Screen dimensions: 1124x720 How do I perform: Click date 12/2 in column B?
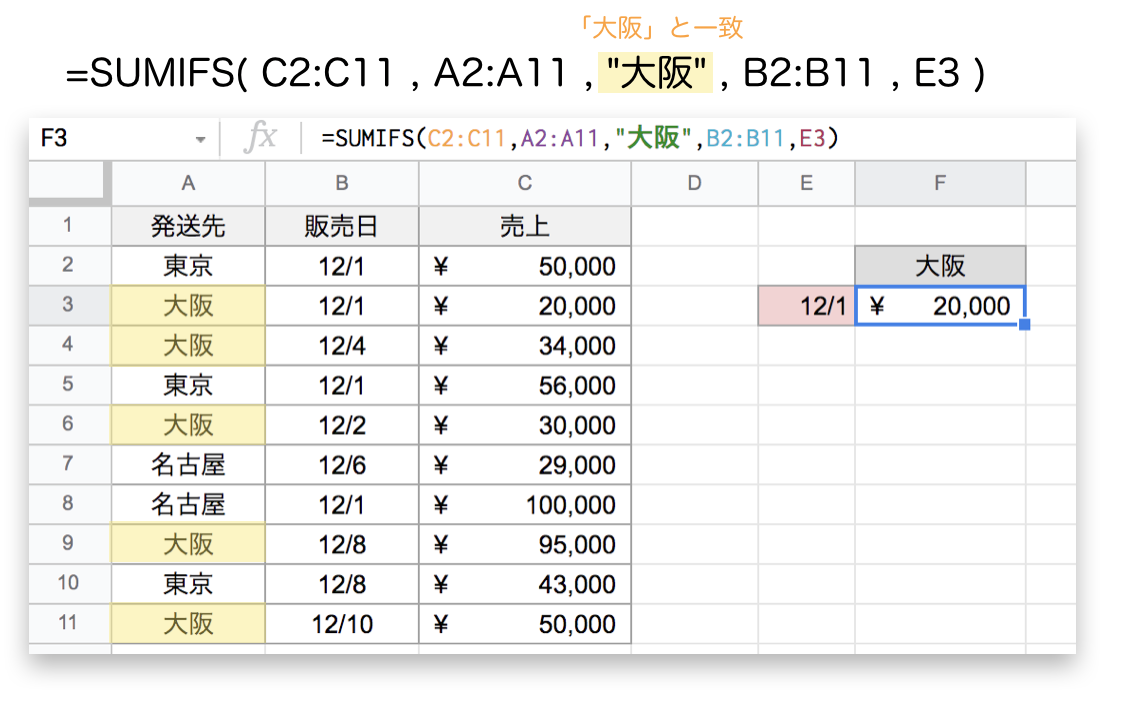pyautogui.click(x=342, y=425)
